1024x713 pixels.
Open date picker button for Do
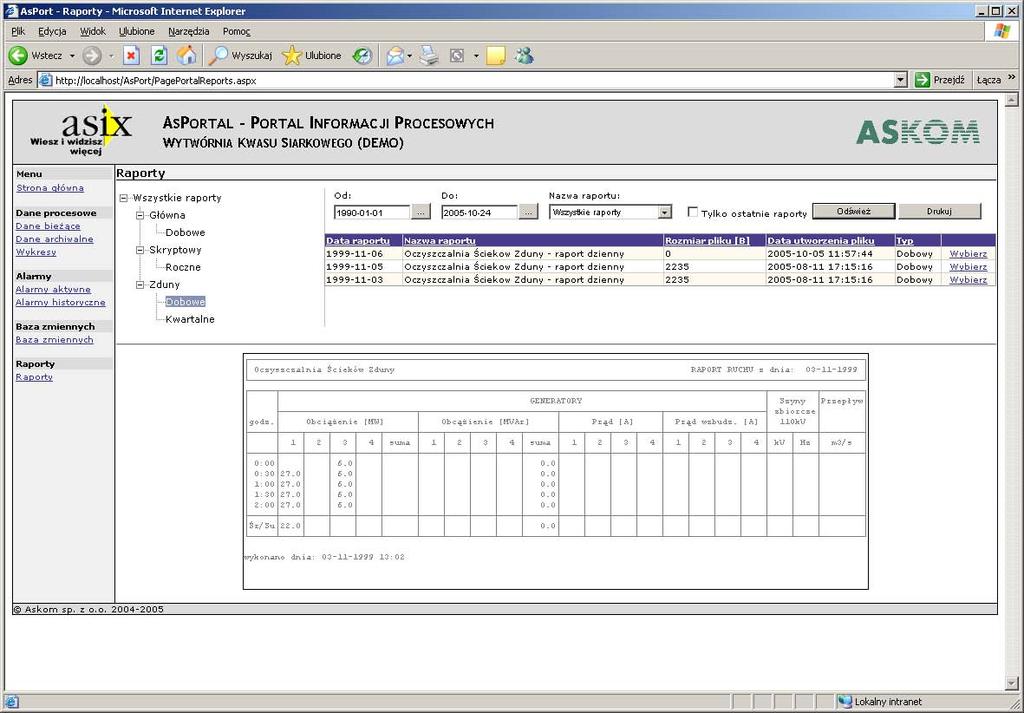click(528, 212)
